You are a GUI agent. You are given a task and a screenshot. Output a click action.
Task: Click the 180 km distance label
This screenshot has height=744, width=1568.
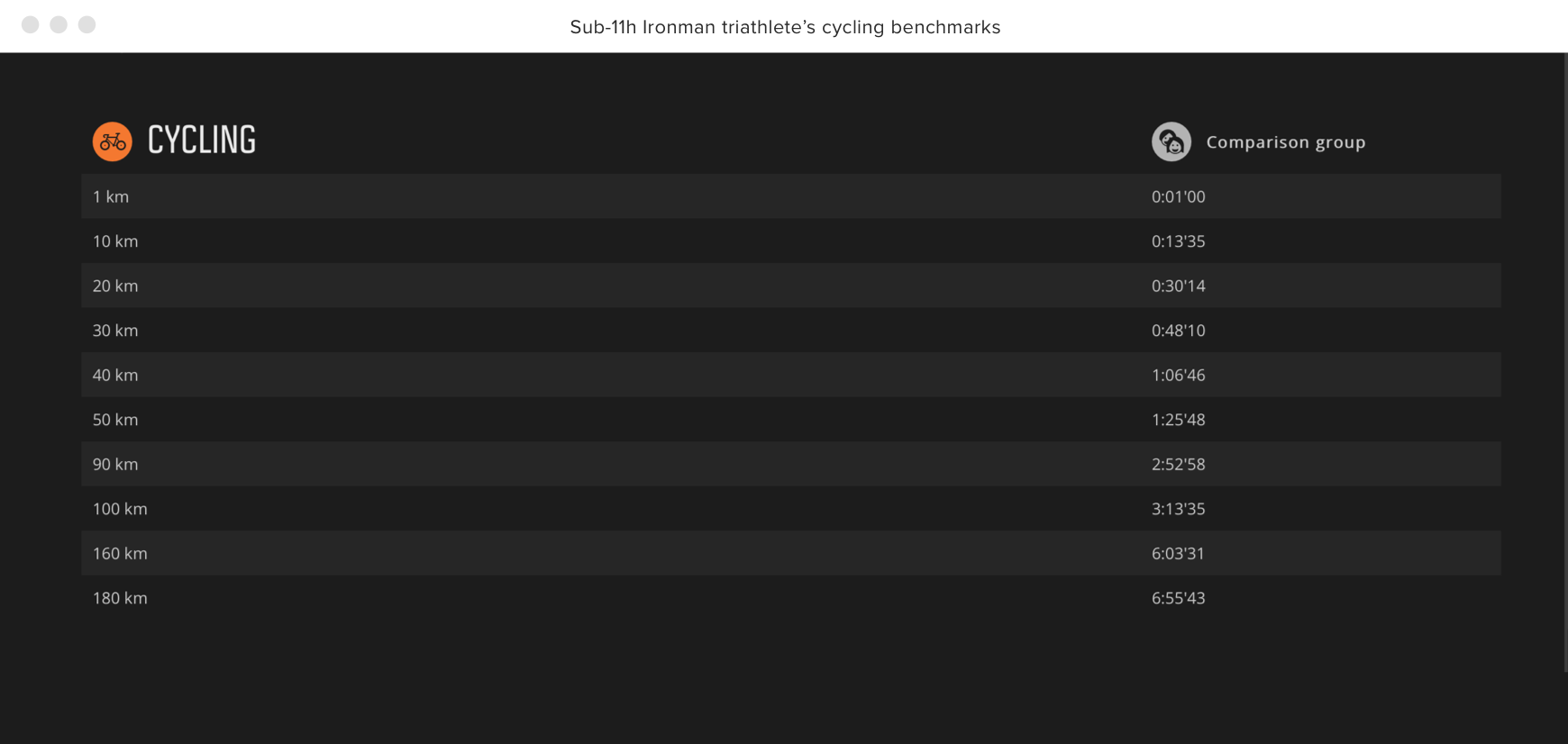[120, 598]
